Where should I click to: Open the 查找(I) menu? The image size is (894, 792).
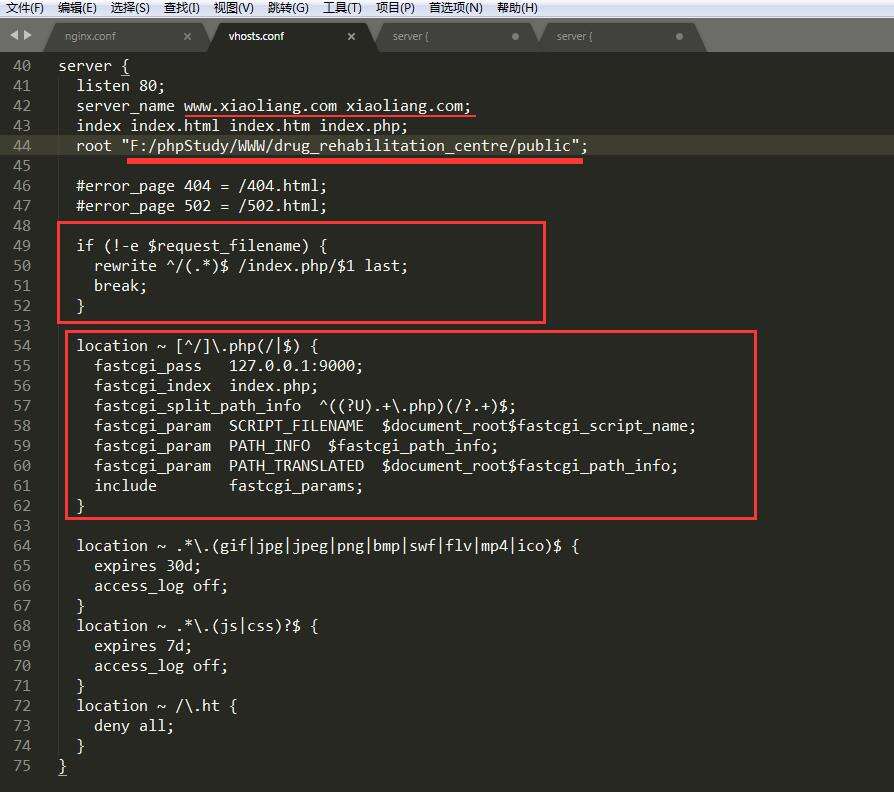pos(182,8)
